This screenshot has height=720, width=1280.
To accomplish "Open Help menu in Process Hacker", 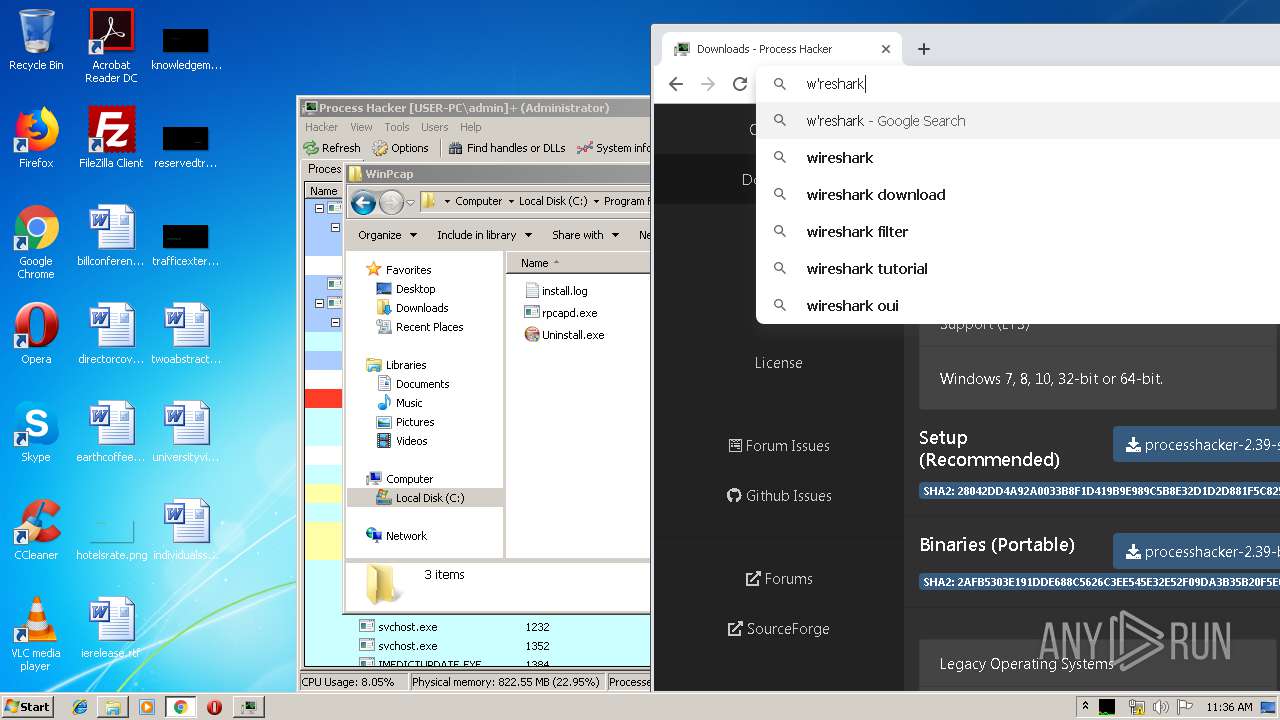I will tap(471, 127).
